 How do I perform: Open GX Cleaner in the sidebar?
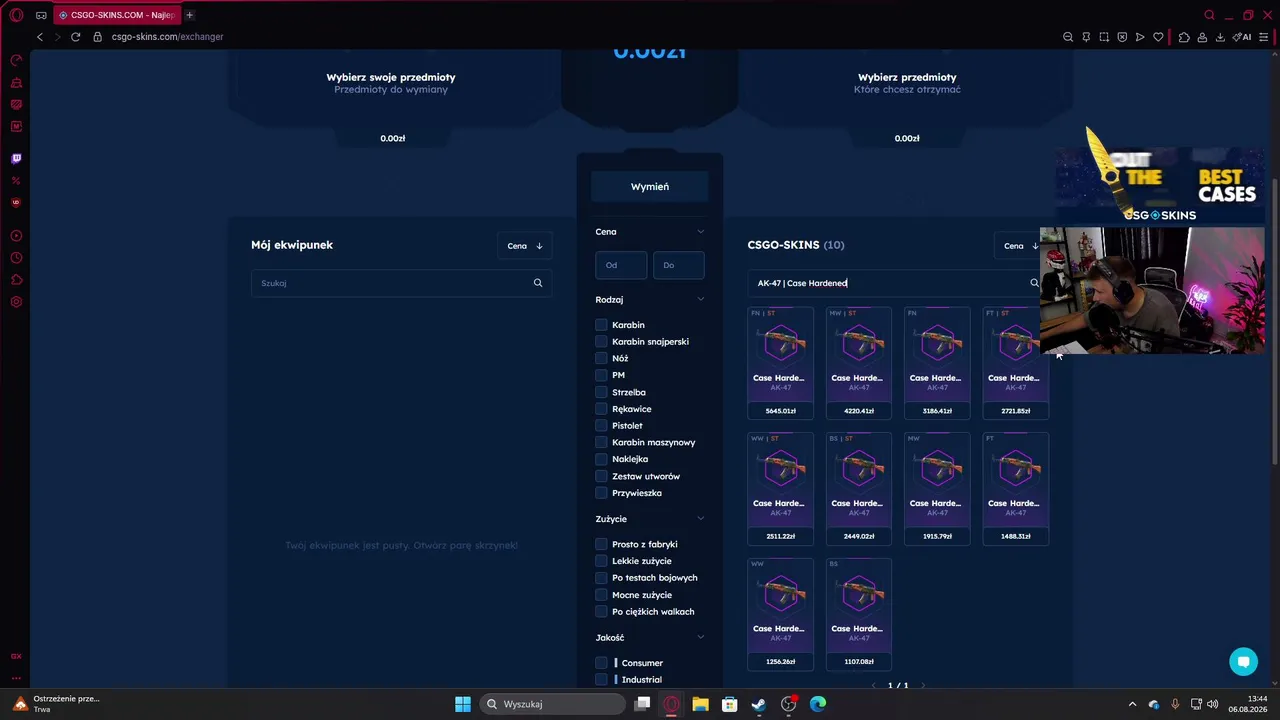pyautogui.click(x=16, y=82)
